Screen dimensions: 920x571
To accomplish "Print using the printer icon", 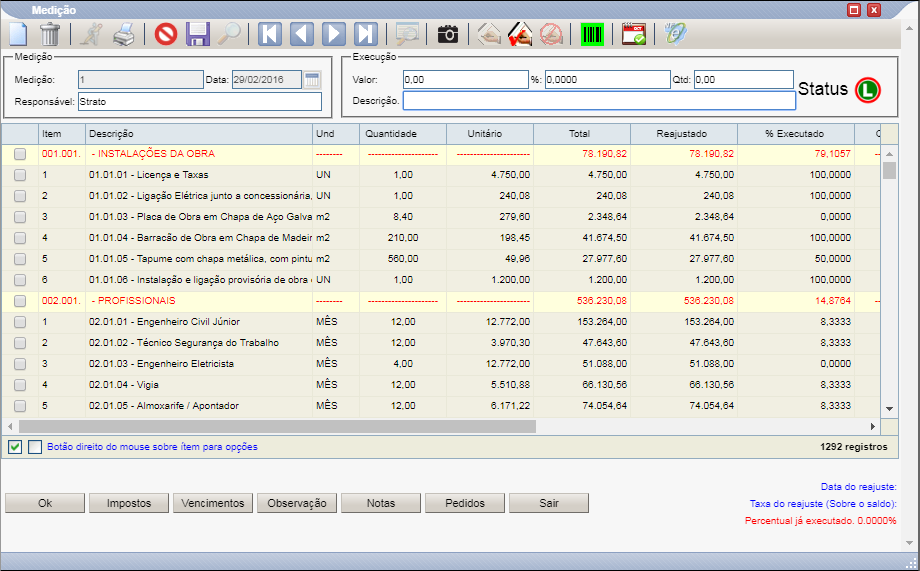I will tap(124, 34).
